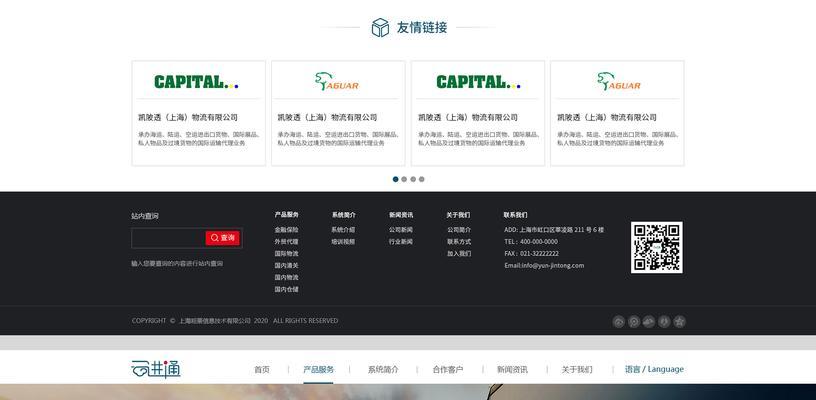The width and height of the screenshot is (816, 400).
Task: Click the 输入您要查询的内容进行站内查询 hint text
Action: tap(177, 263)
